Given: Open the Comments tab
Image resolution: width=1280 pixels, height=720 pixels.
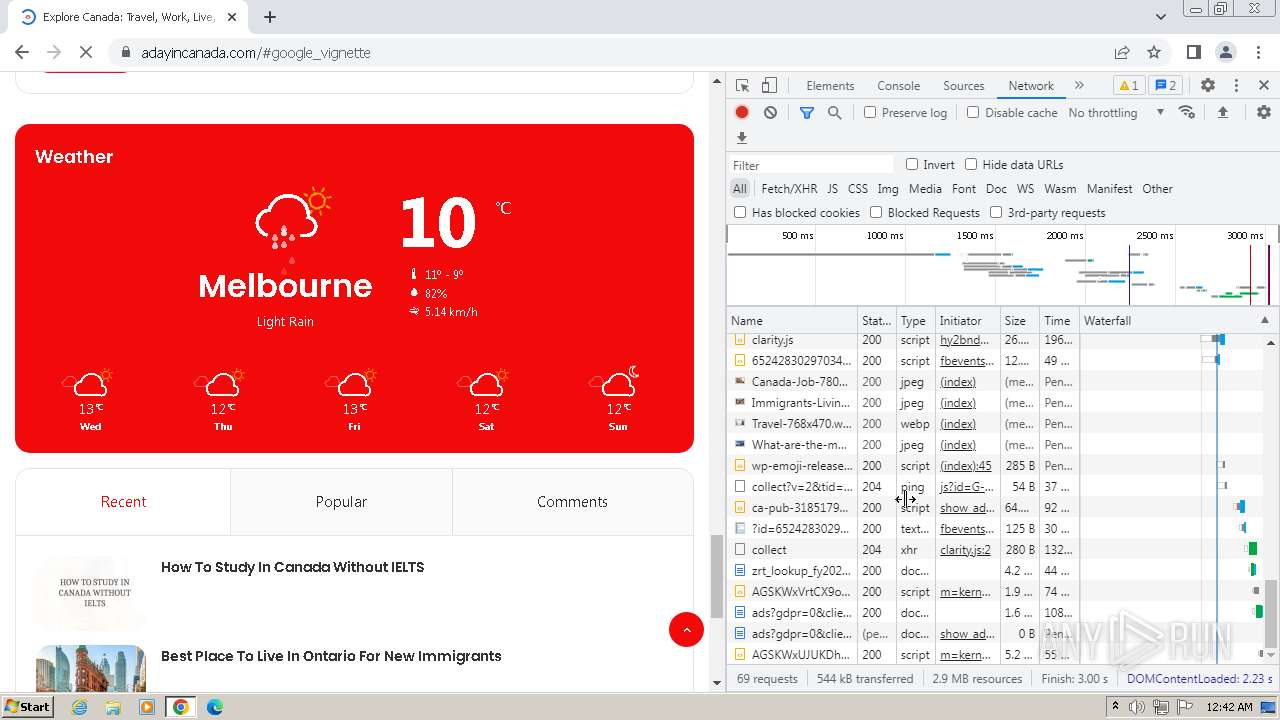Looking at the screenshot, I should pyautogui.click(x=572, y=502).
